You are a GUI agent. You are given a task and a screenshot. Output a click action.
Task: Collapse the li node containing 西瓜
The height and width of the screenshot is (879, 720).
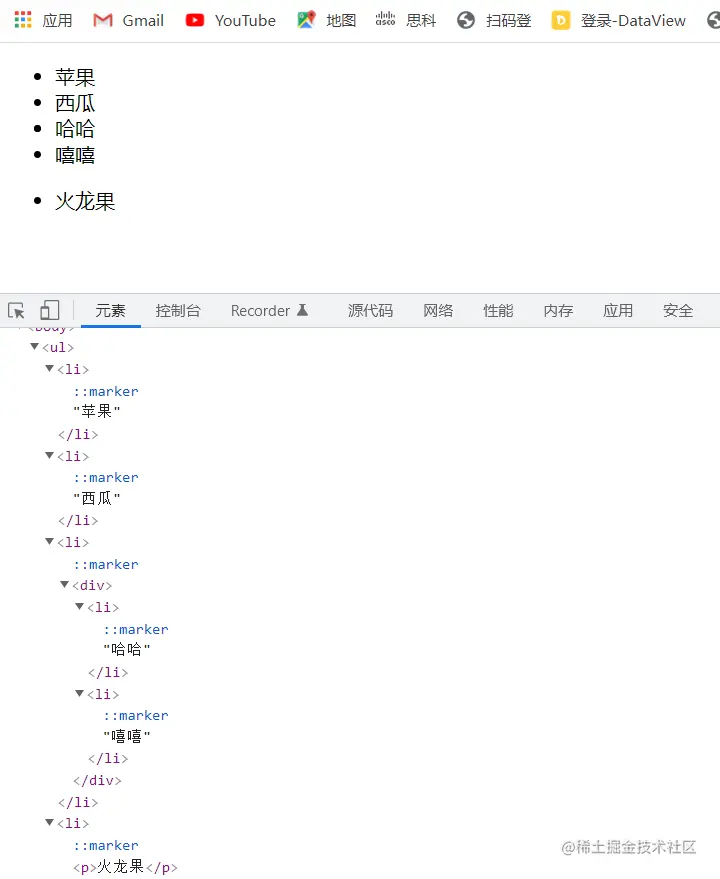[x=49, y=455]
